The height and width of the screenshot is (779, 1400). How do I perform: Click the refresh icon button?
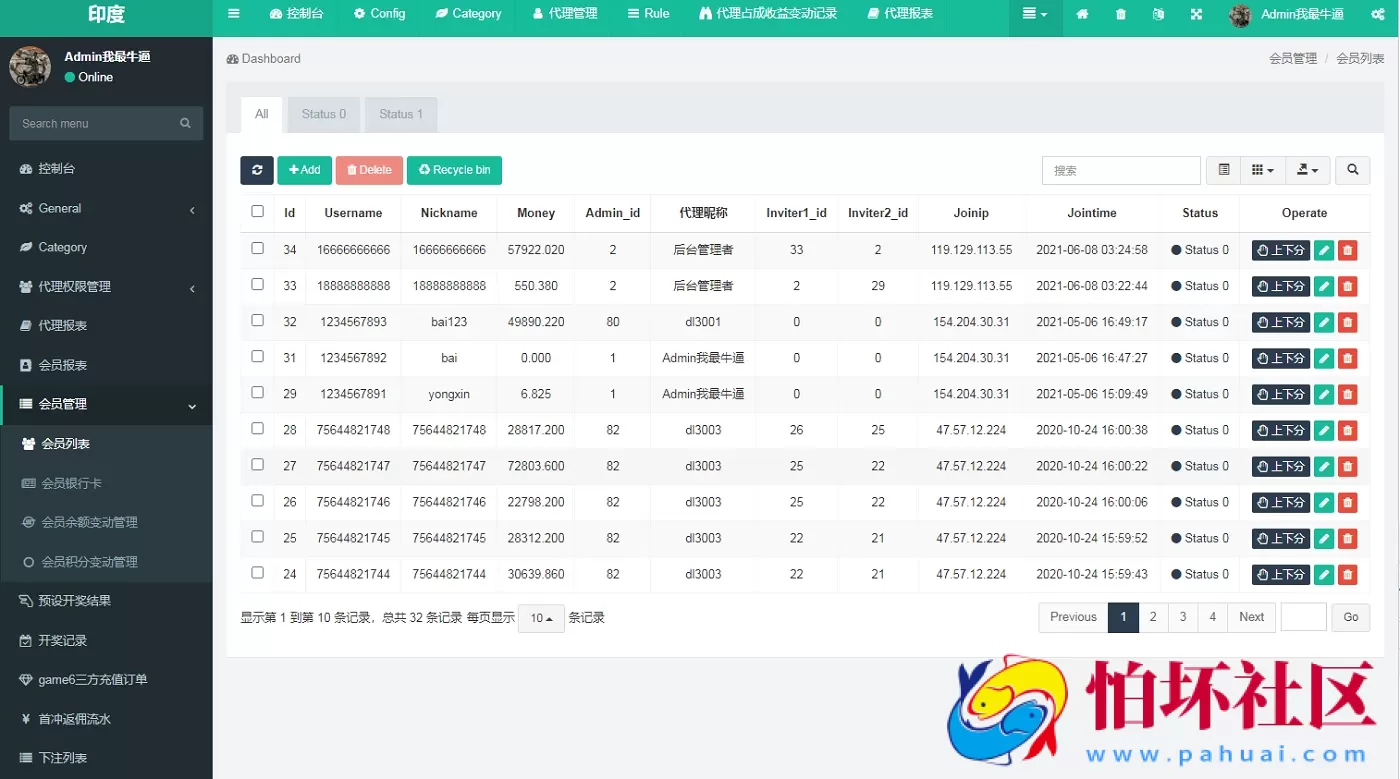tap(257, 170)
